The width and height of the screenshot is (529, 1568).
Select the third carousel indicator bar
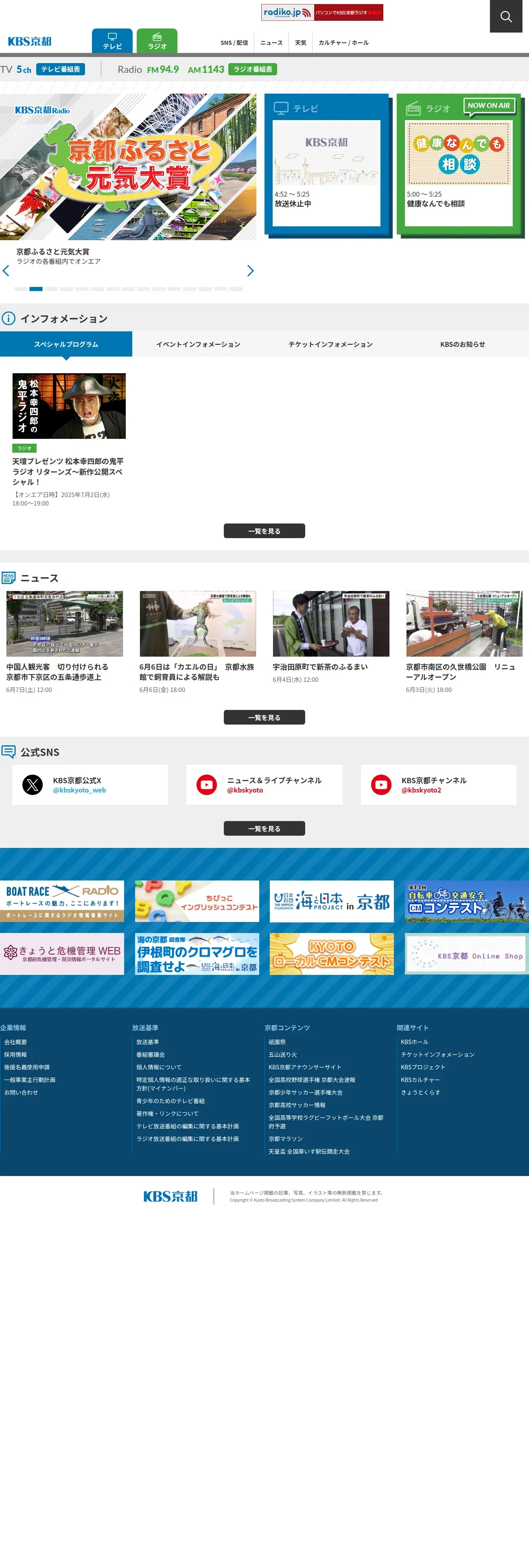51,289
